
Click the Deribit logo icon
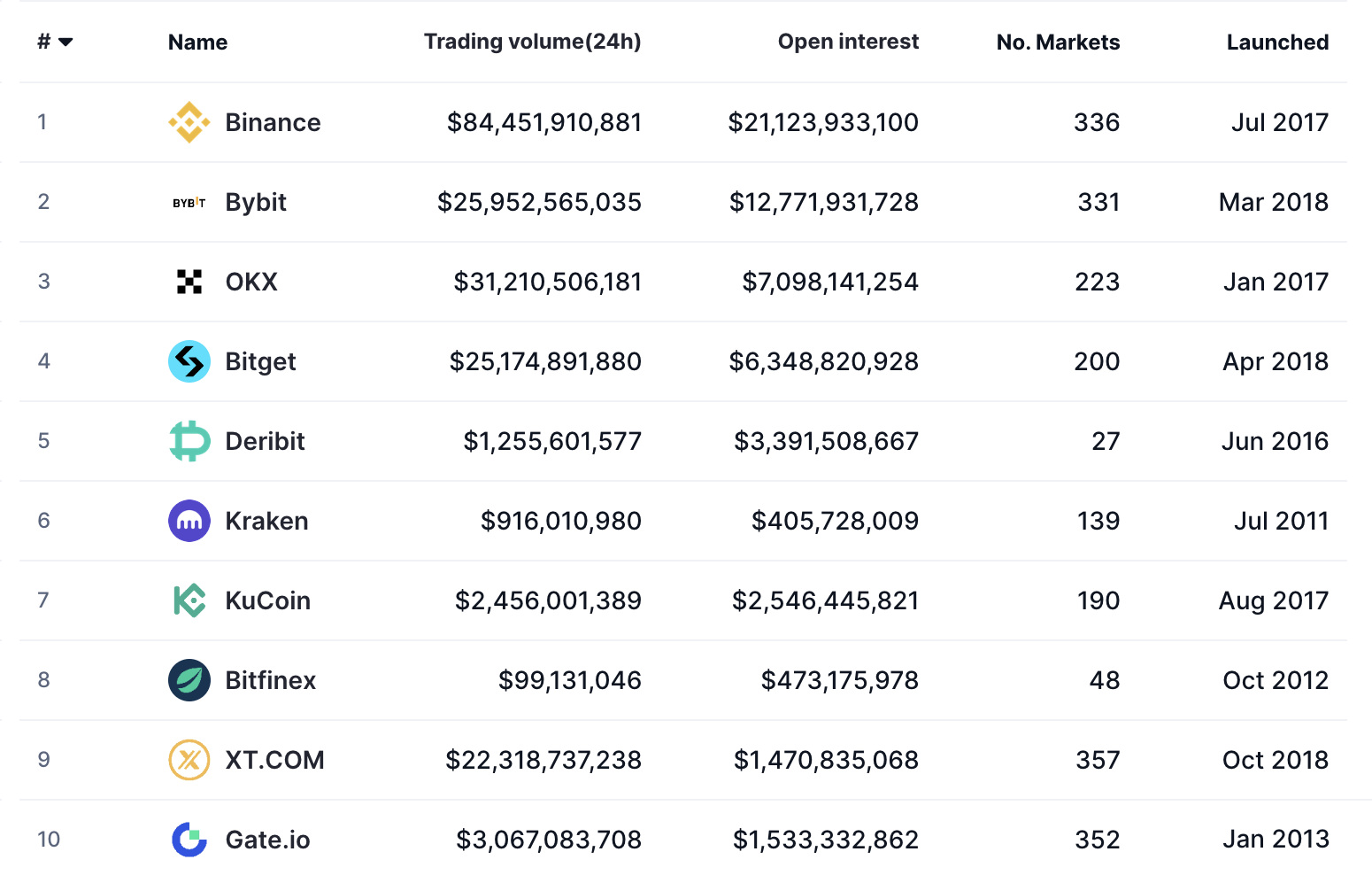click(189, 441)
